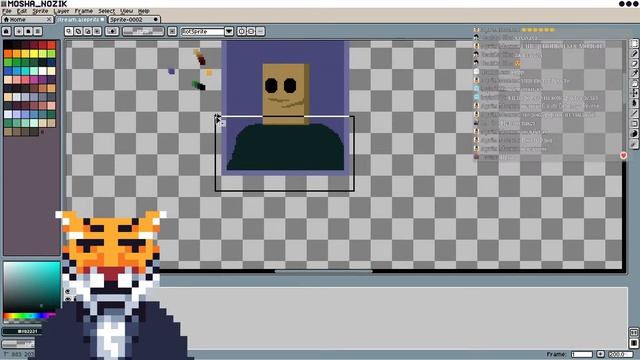The height and width of the screenshot is (360, 640).
Task: Pick the red swatch in top palette row
Action: click(51, 44)
